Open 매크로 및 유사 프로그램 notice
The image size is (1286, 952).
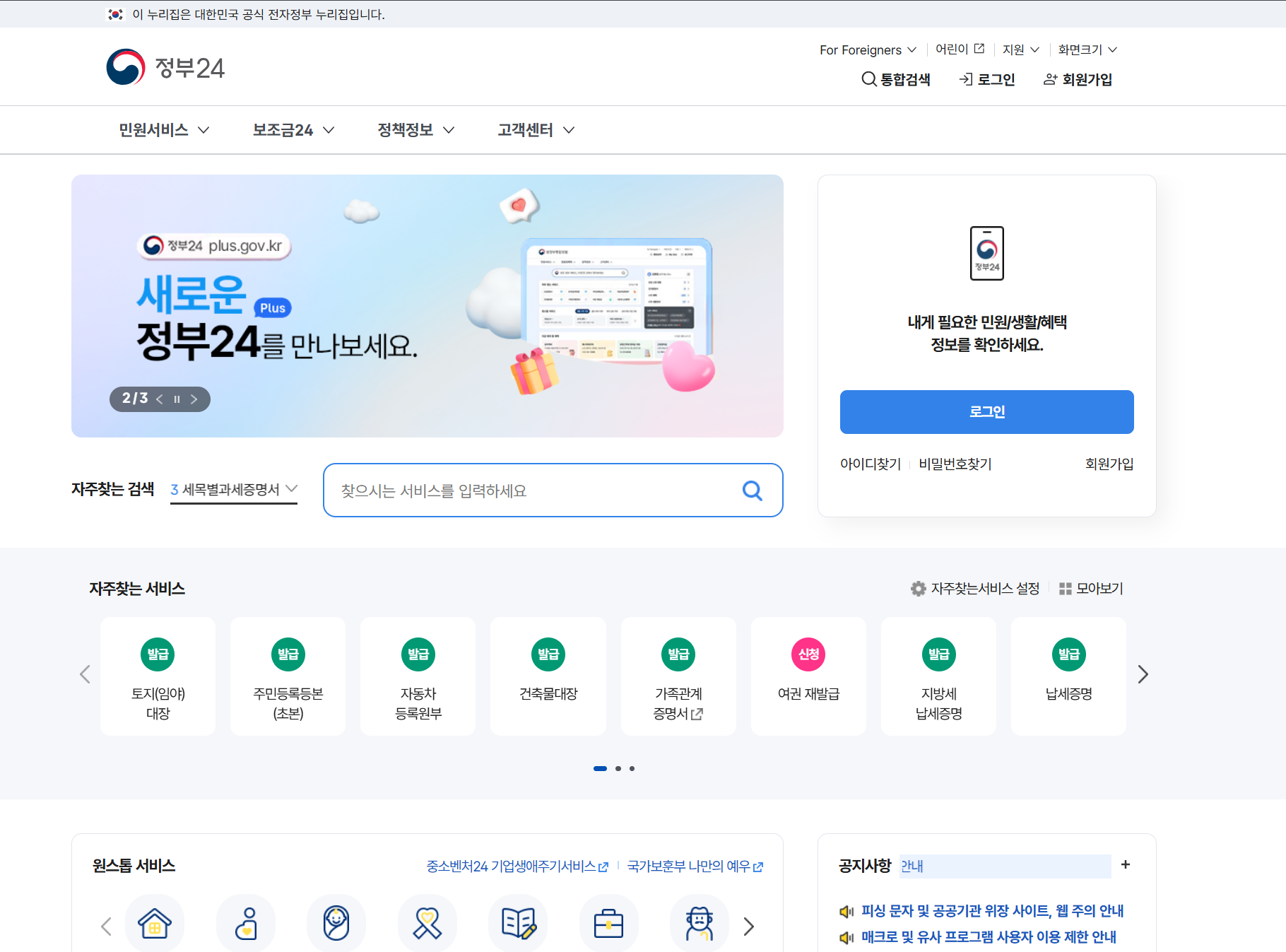tap(989, 937)
